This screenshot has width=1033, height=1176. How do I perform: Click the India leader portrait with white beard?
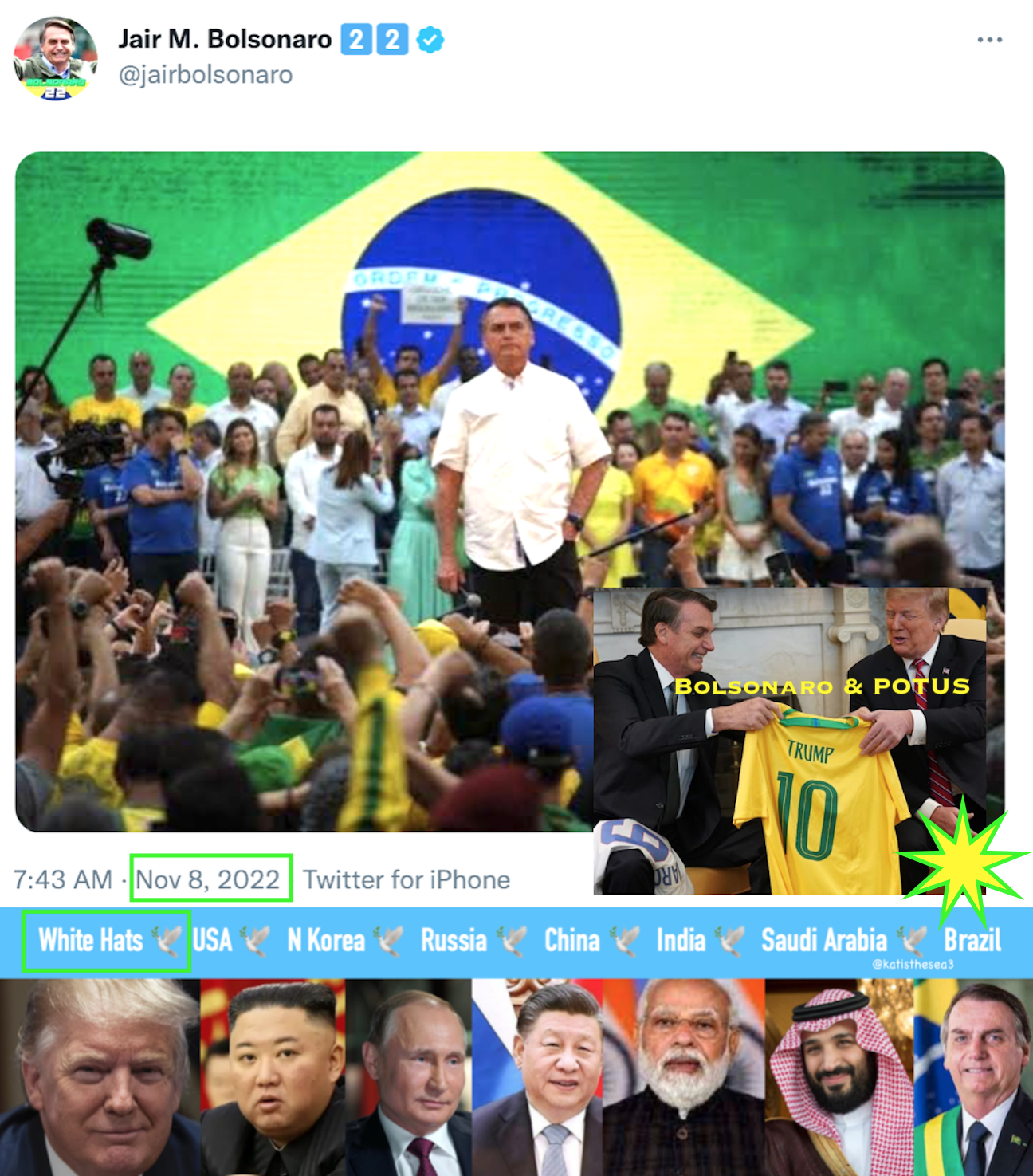pyautogui.click(x=683, y=1078)
